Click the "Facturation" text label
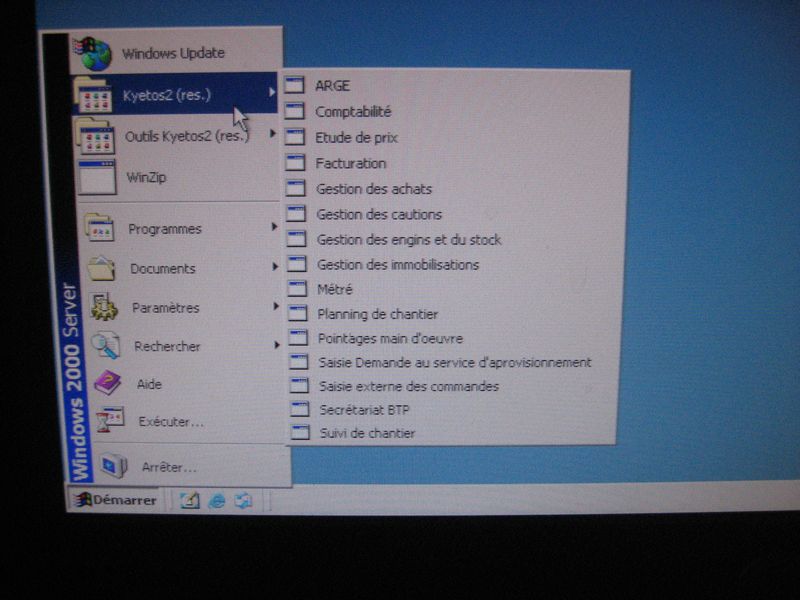 351,163
